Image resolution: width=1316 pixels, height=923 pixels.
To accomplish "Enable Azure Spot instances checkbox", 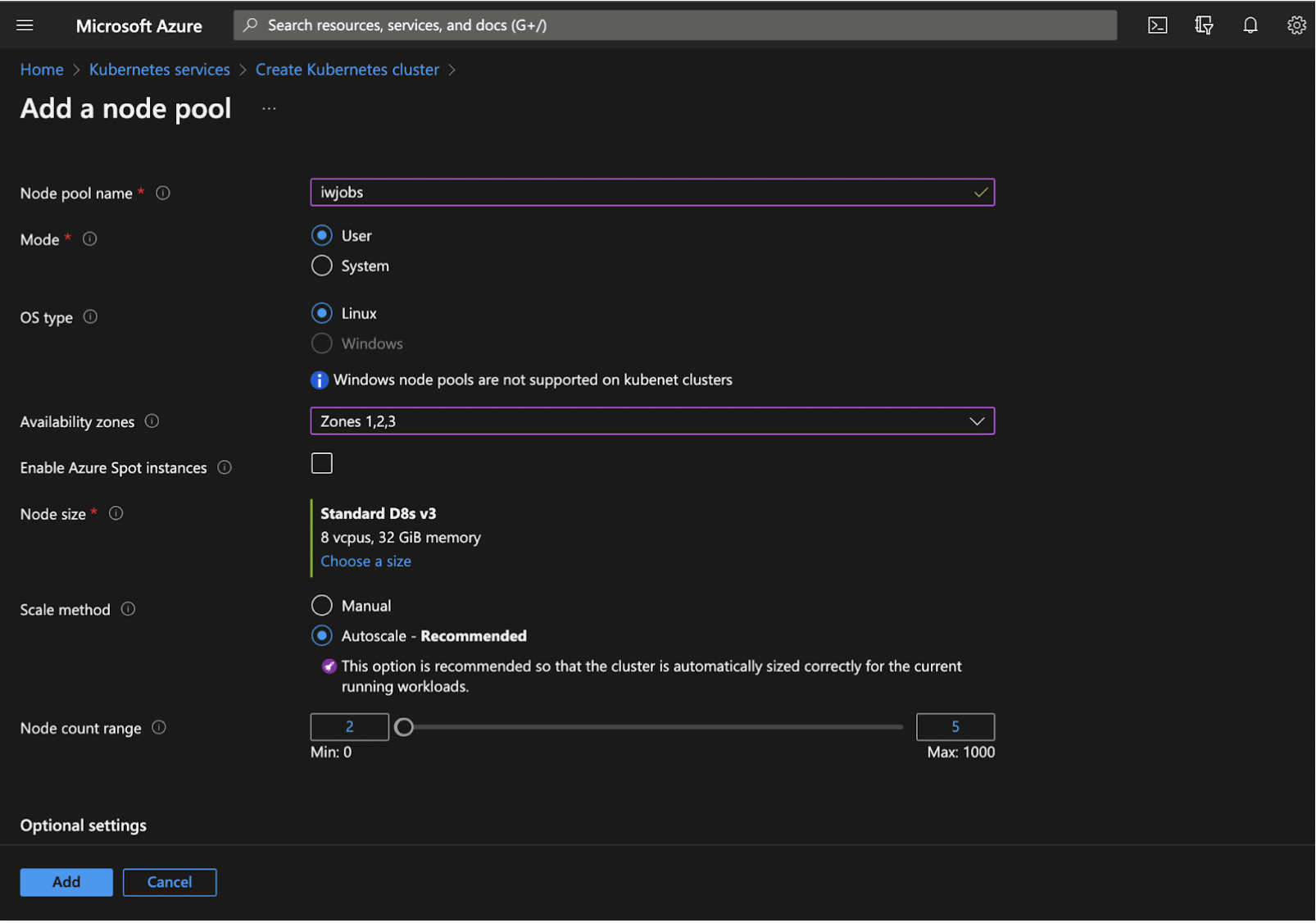I will (321, 464).
